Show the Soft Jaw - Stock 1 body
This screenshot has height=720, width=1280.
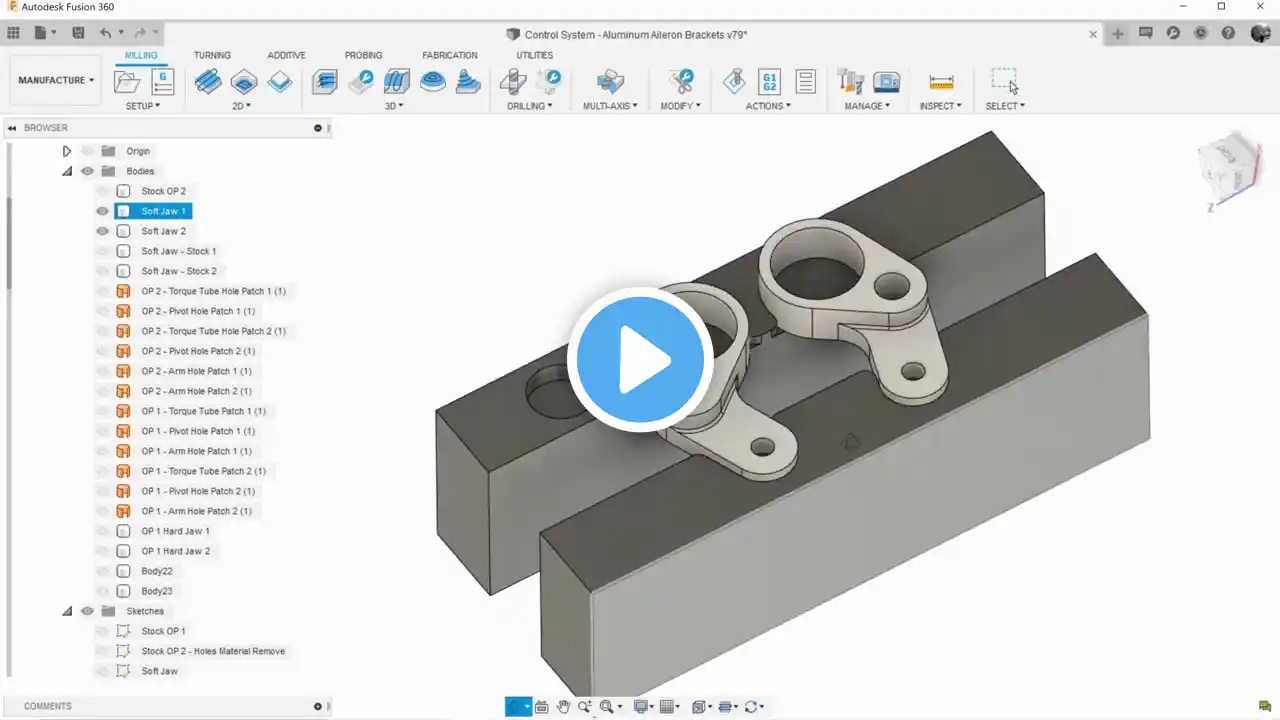point(102,251)
